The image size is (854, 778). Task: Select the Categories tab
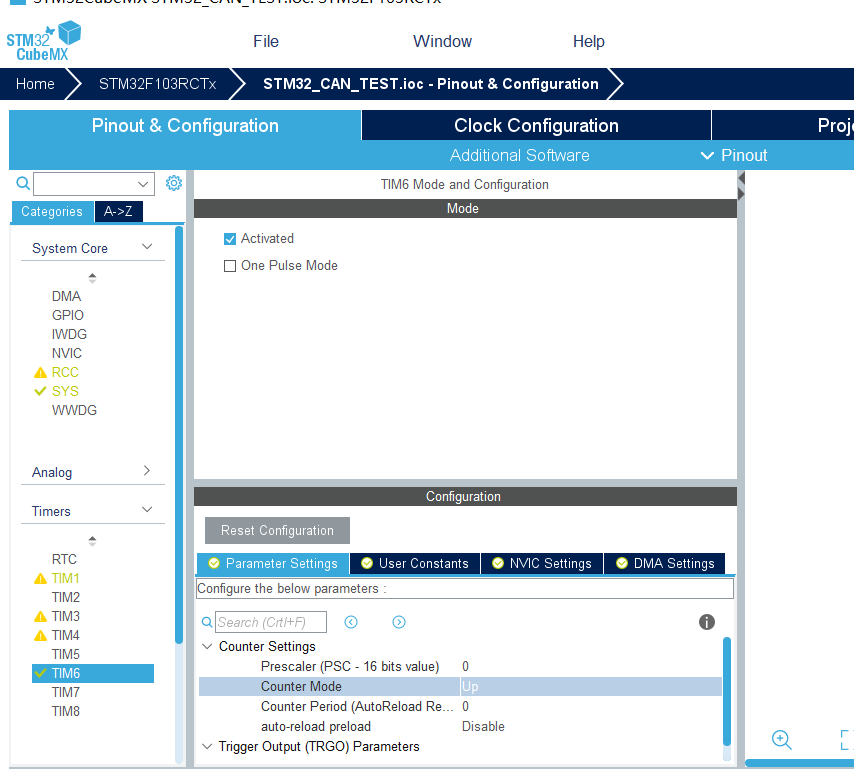pos(52,211)
